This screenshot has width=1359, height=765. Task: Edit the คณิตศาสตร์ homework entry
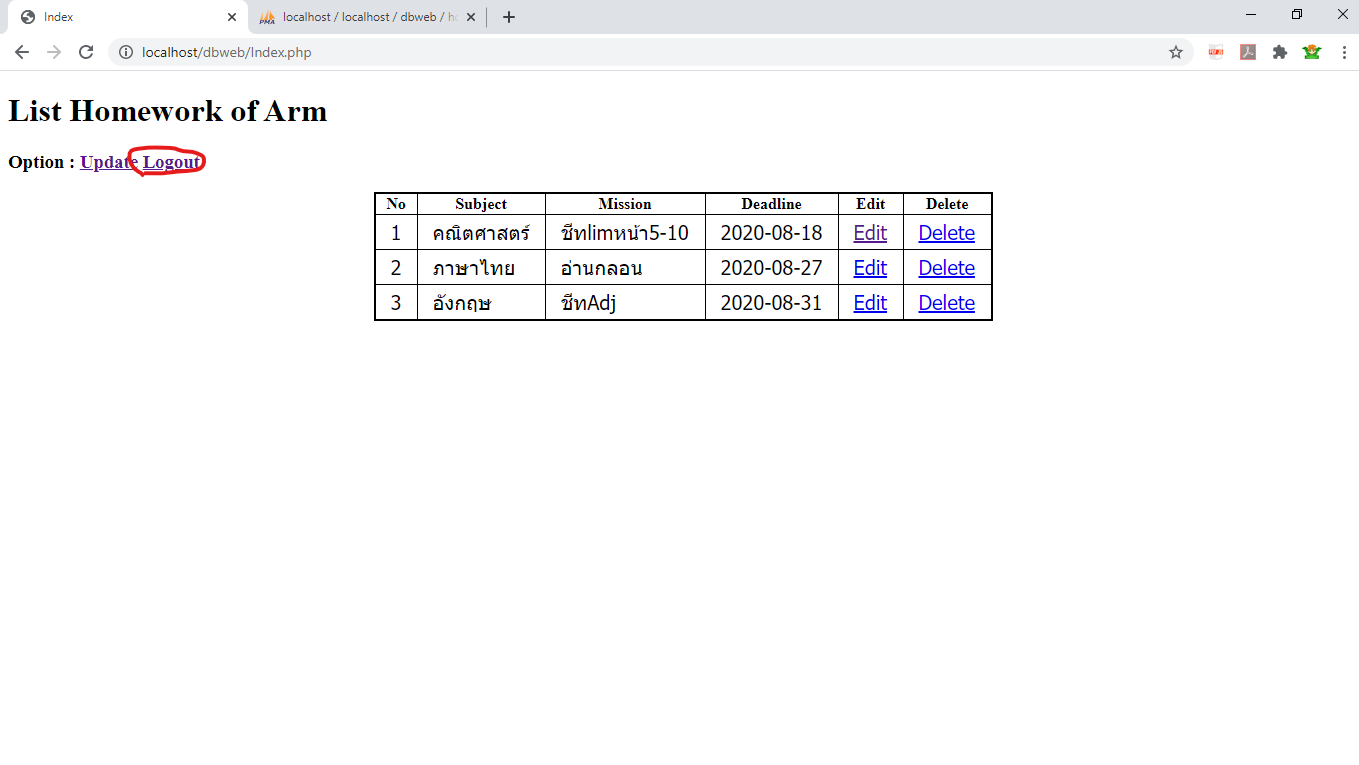pos(869,232)
